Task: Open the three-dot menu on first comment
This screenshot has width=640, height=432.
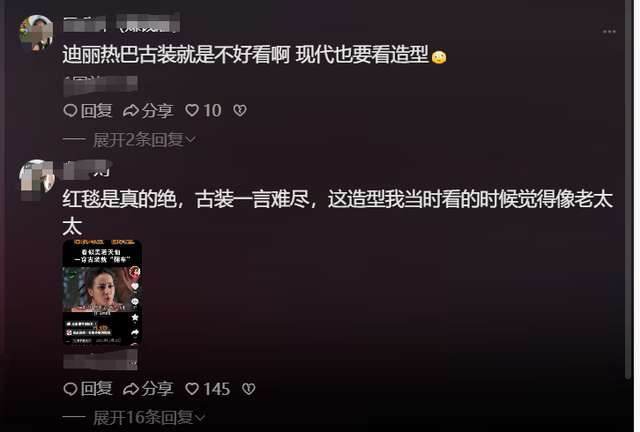Action: coord(609,31)
